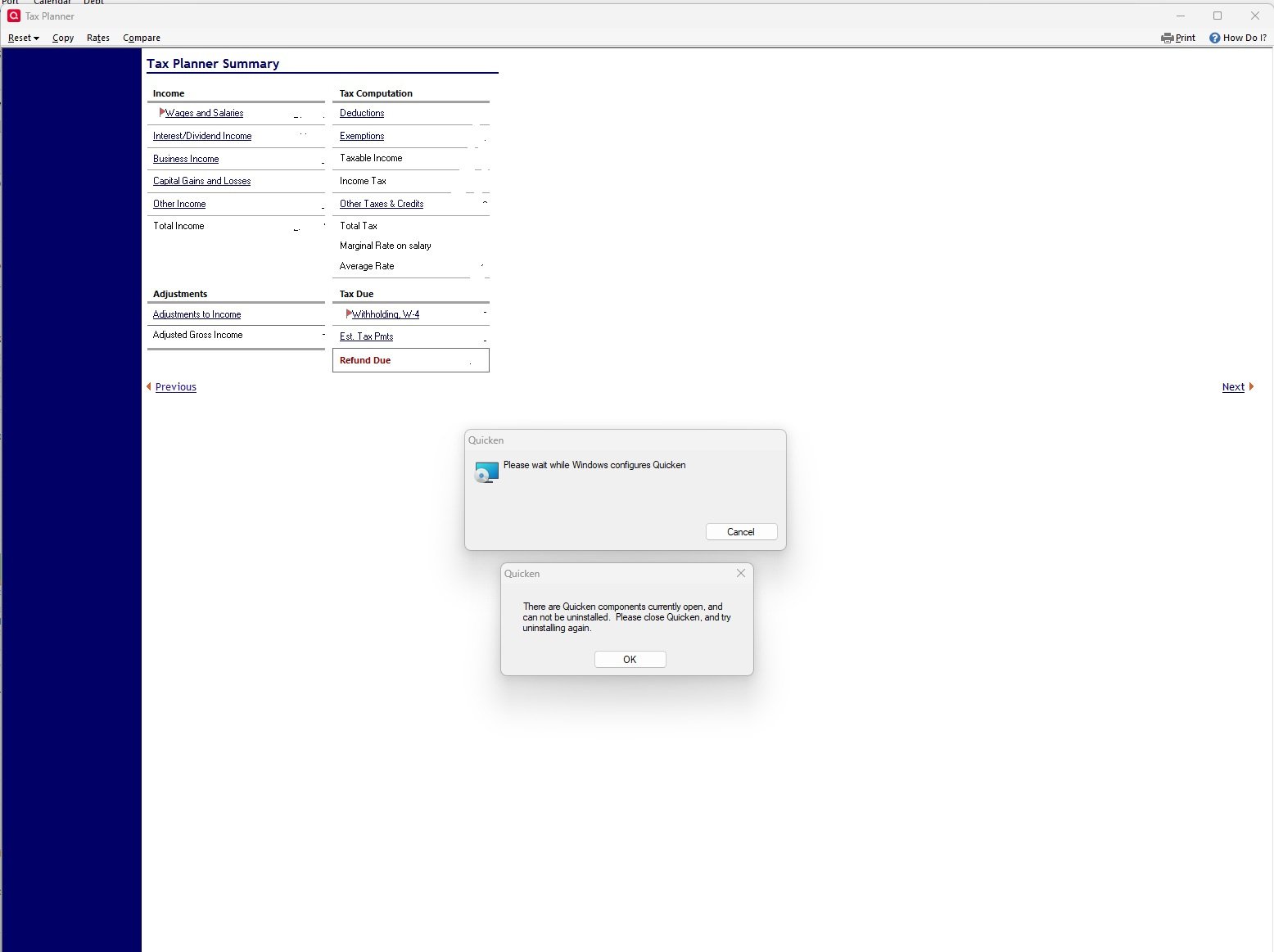Click the printer icon next to Print

click(1167, 38)
